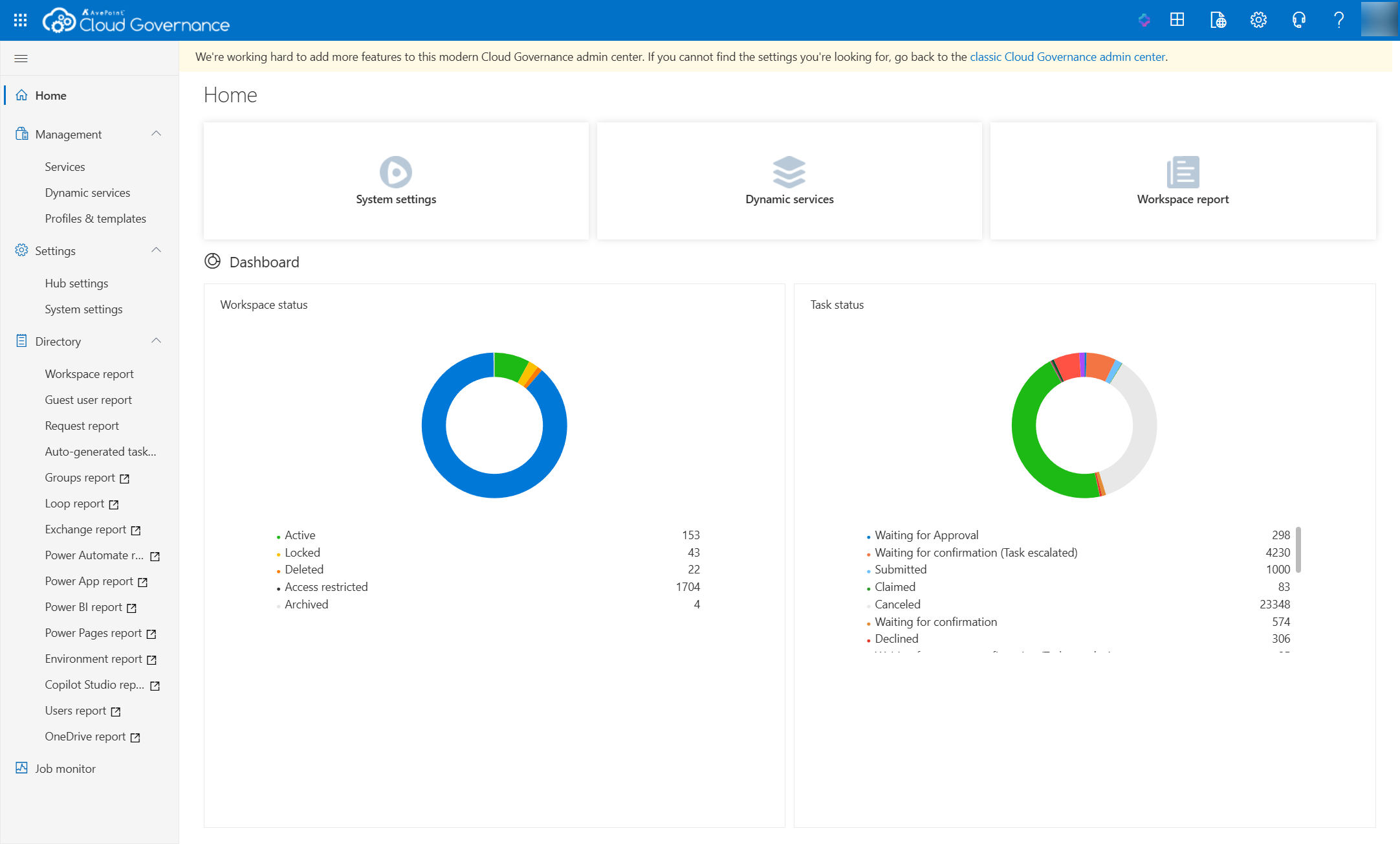Click the waffle menu at top left
The height and width of the screenshot is (844, 1400).
point(20,19)
